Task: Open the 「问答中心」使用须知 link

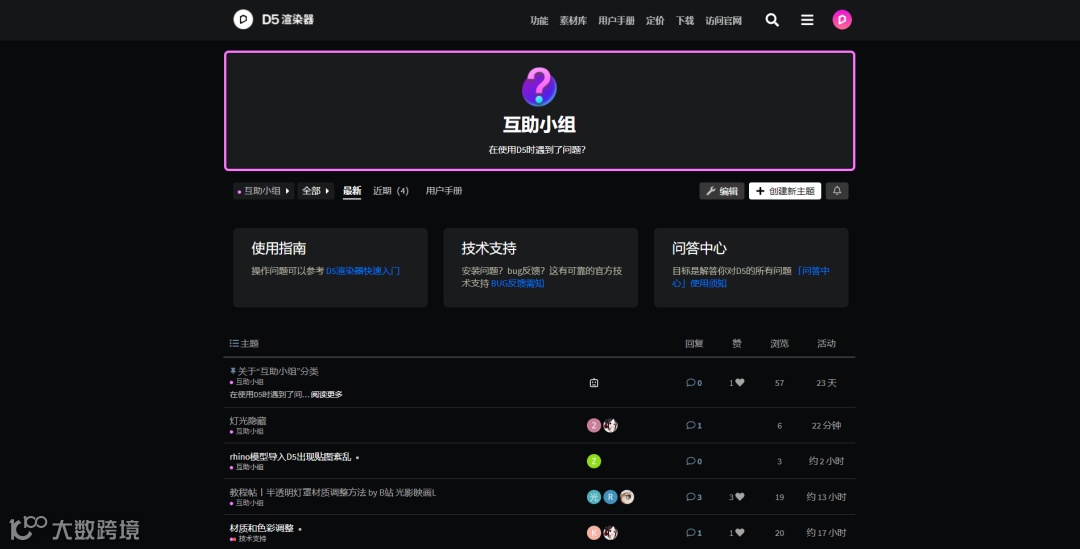Action: click(x=751, y=277)
